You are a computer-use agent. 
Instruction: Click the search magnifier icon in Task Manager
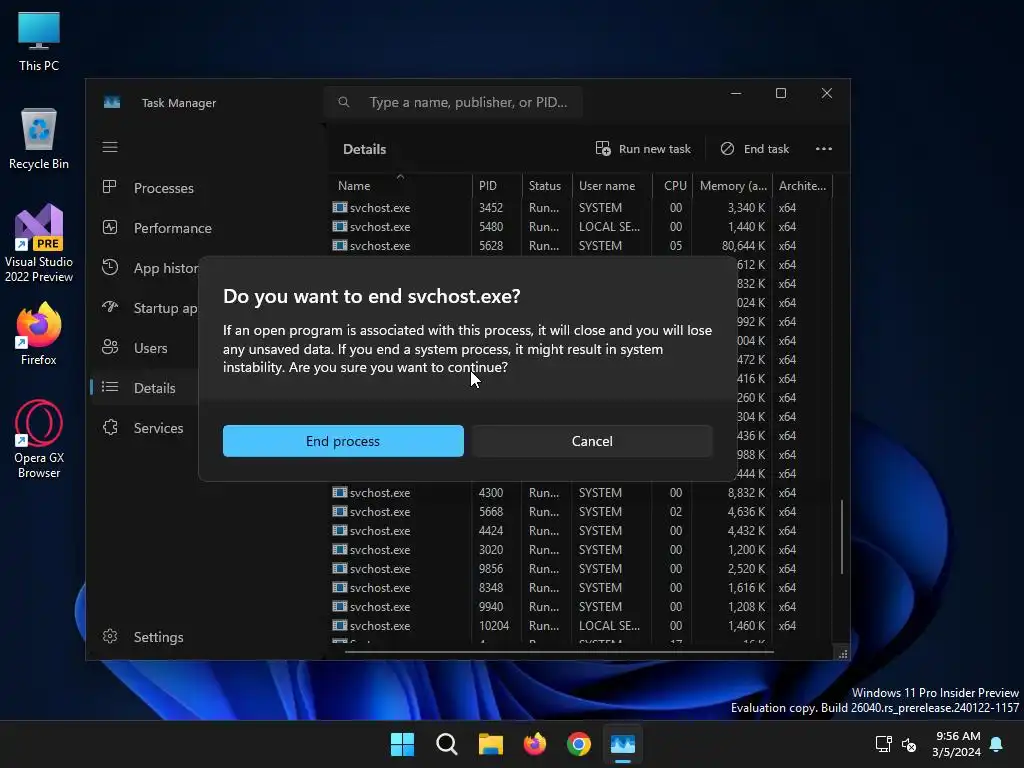[x=344, y=103]
